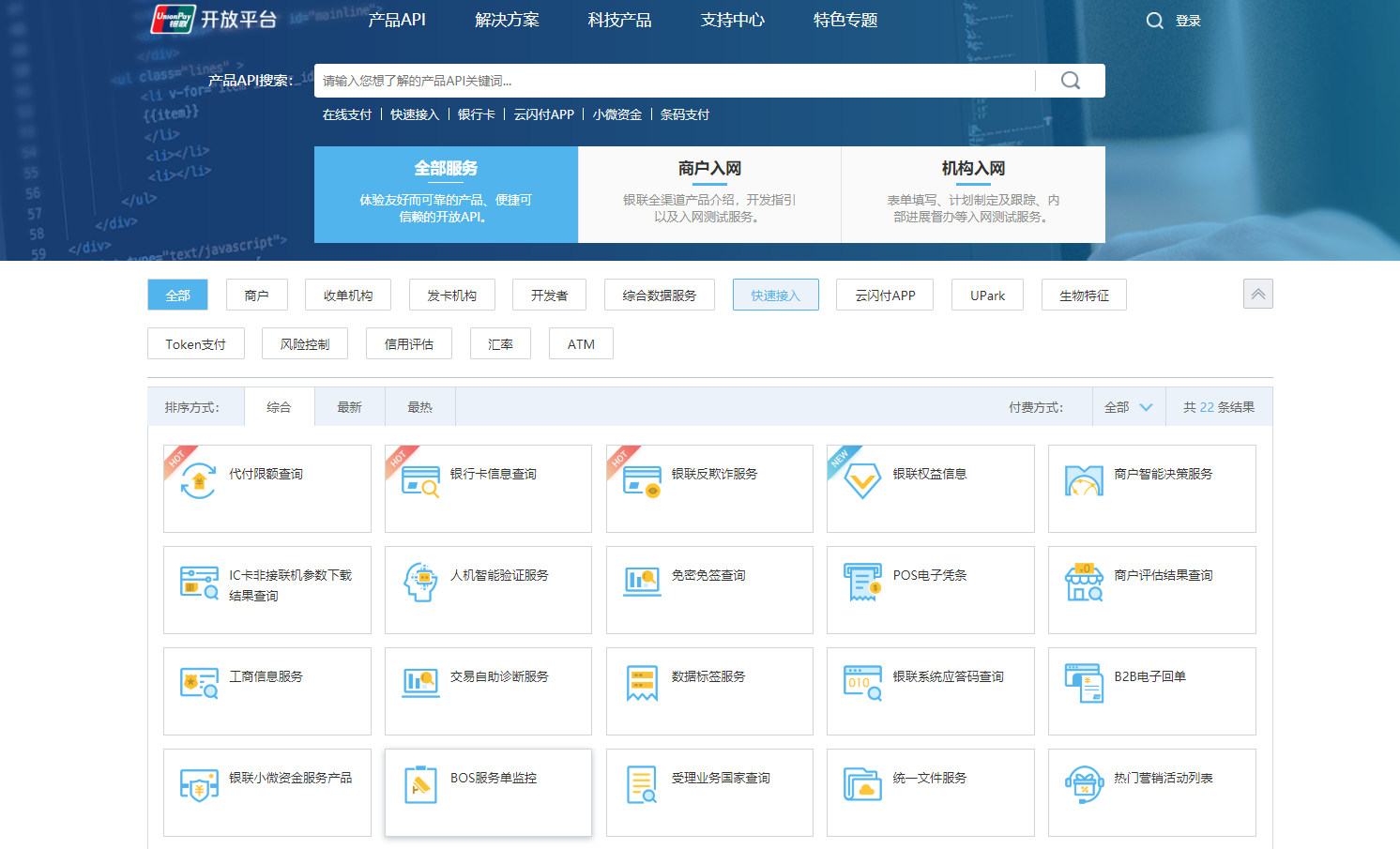The width and height of the screenshot is (1400, 849).
Task: Select the 商户 category filter
Action: [257, 295]
